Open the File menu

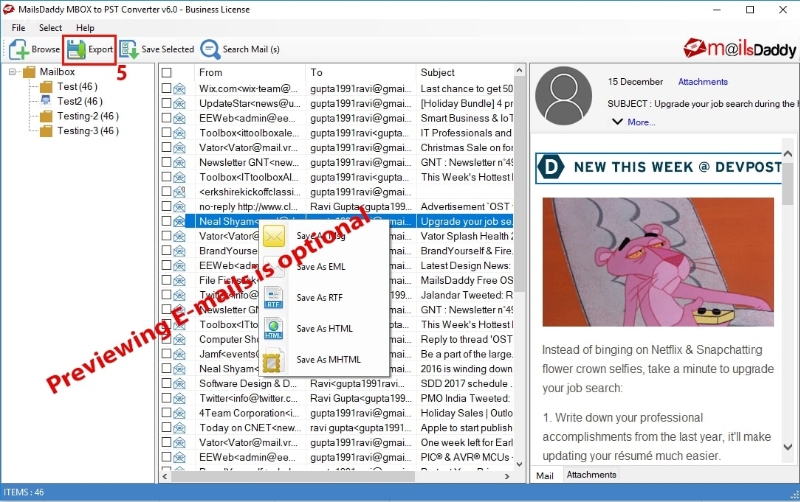pyautogui.click(x=18, y=27)
